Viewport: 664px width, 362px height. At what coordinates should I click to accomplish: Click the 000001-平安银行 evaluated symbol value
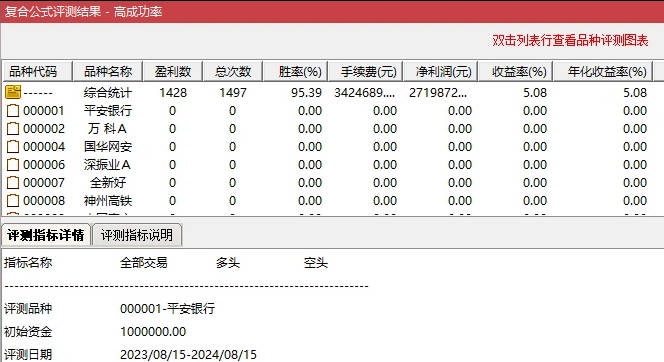pos(167,308)
